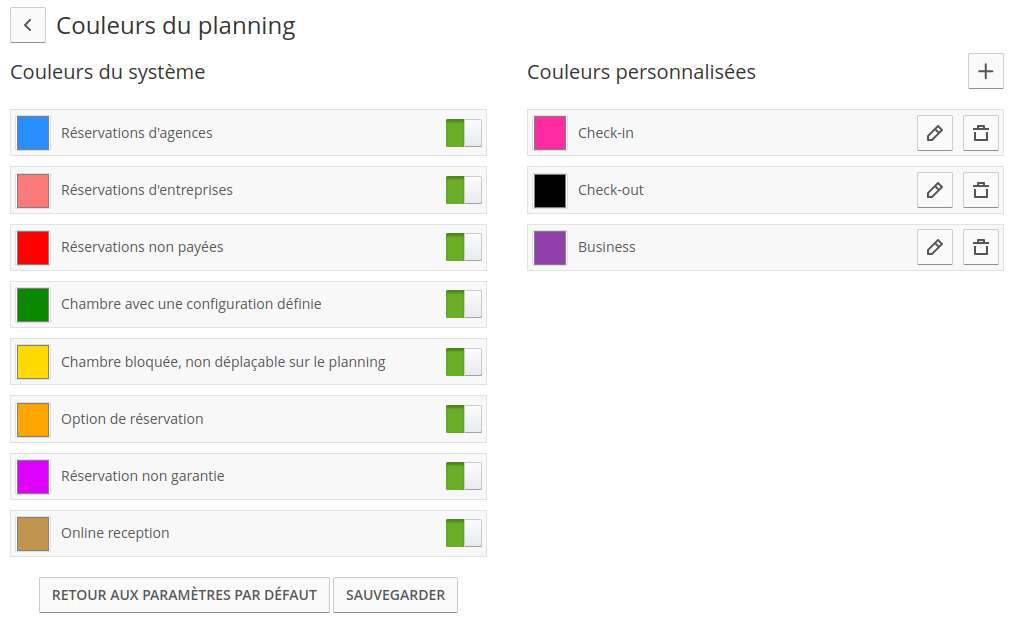The width and height of the screenshot is (1017, 625).
Task: Toggle Réservation non garantie switch
Action: [464, 476]
